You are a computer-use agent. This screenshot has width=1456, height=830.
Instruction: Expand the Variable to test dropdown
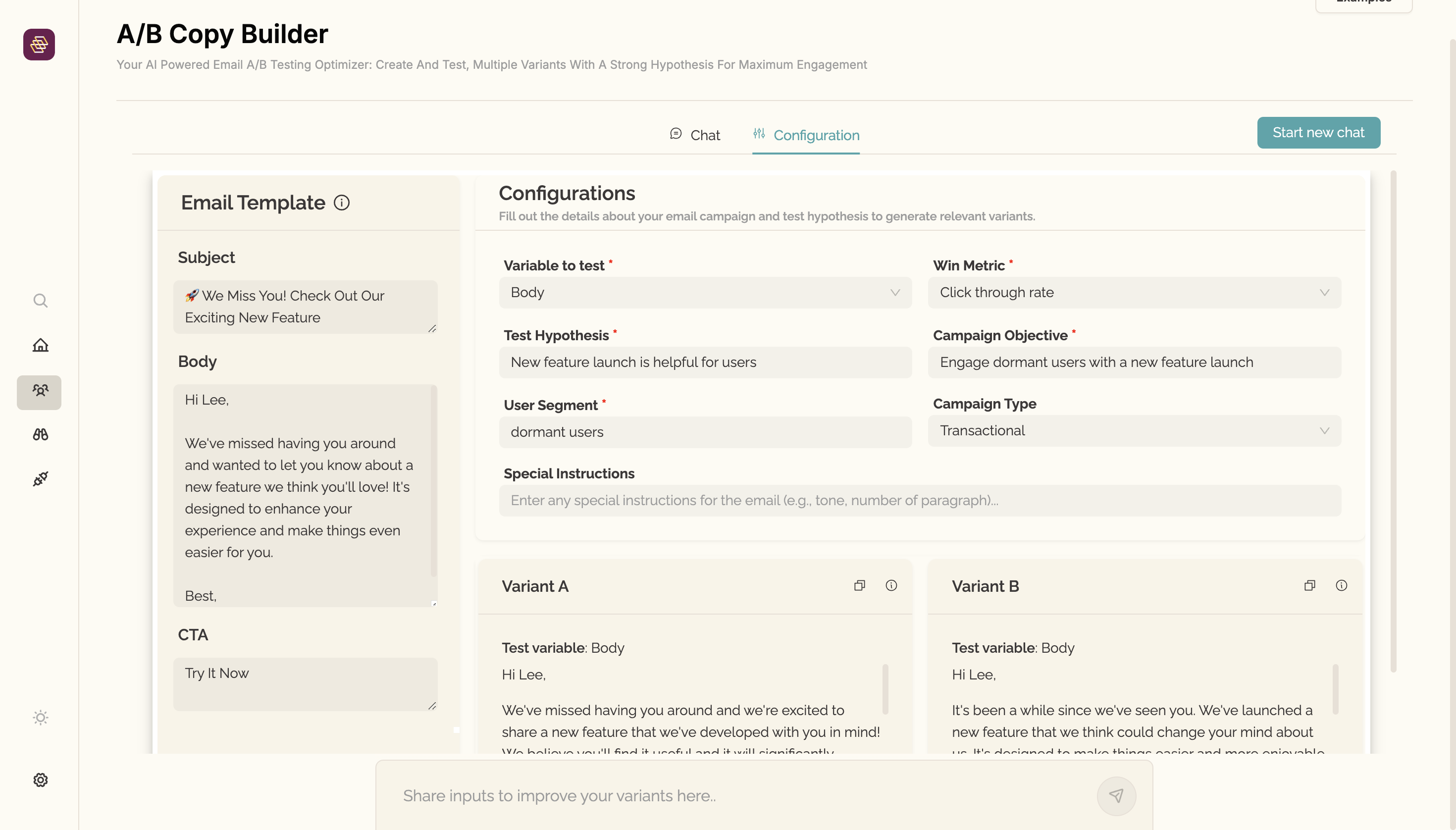click(705, 293)
